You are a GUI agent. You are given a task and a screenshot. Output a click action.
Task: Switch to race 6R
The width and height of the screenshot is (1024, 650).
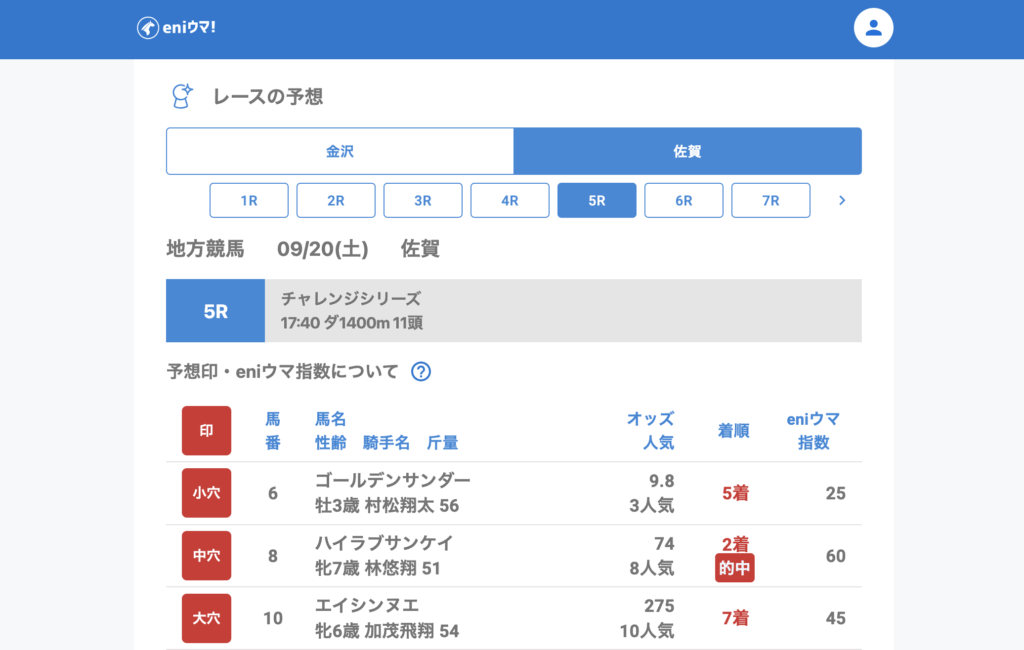pyautogui.click(x=684, y=200)
